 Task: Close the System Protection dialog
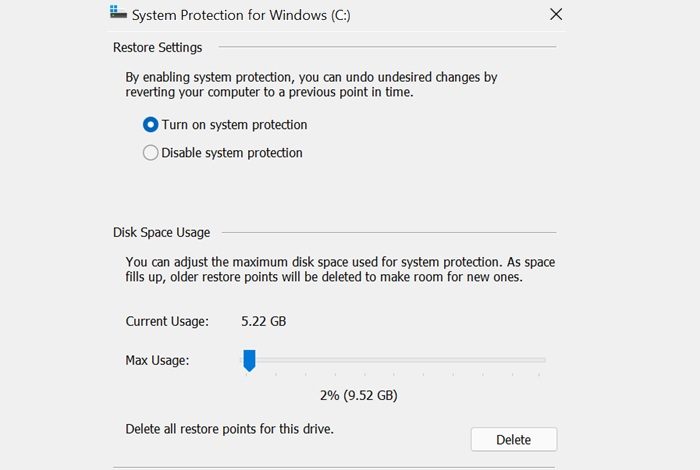(x=556, y=14)
